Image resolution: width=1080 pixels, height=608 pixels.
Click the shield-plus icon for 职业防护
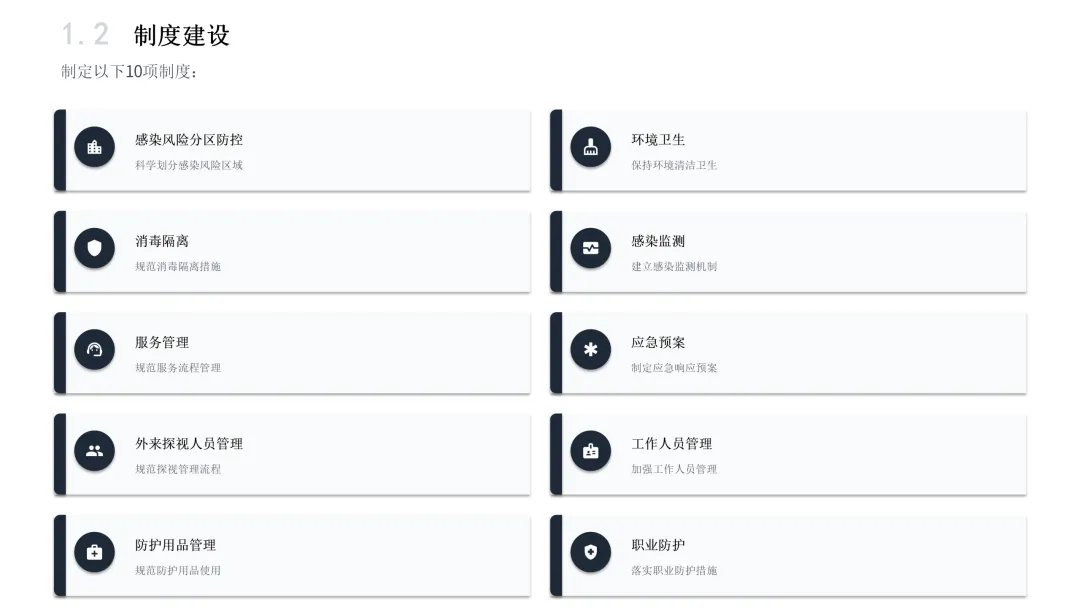590,552
